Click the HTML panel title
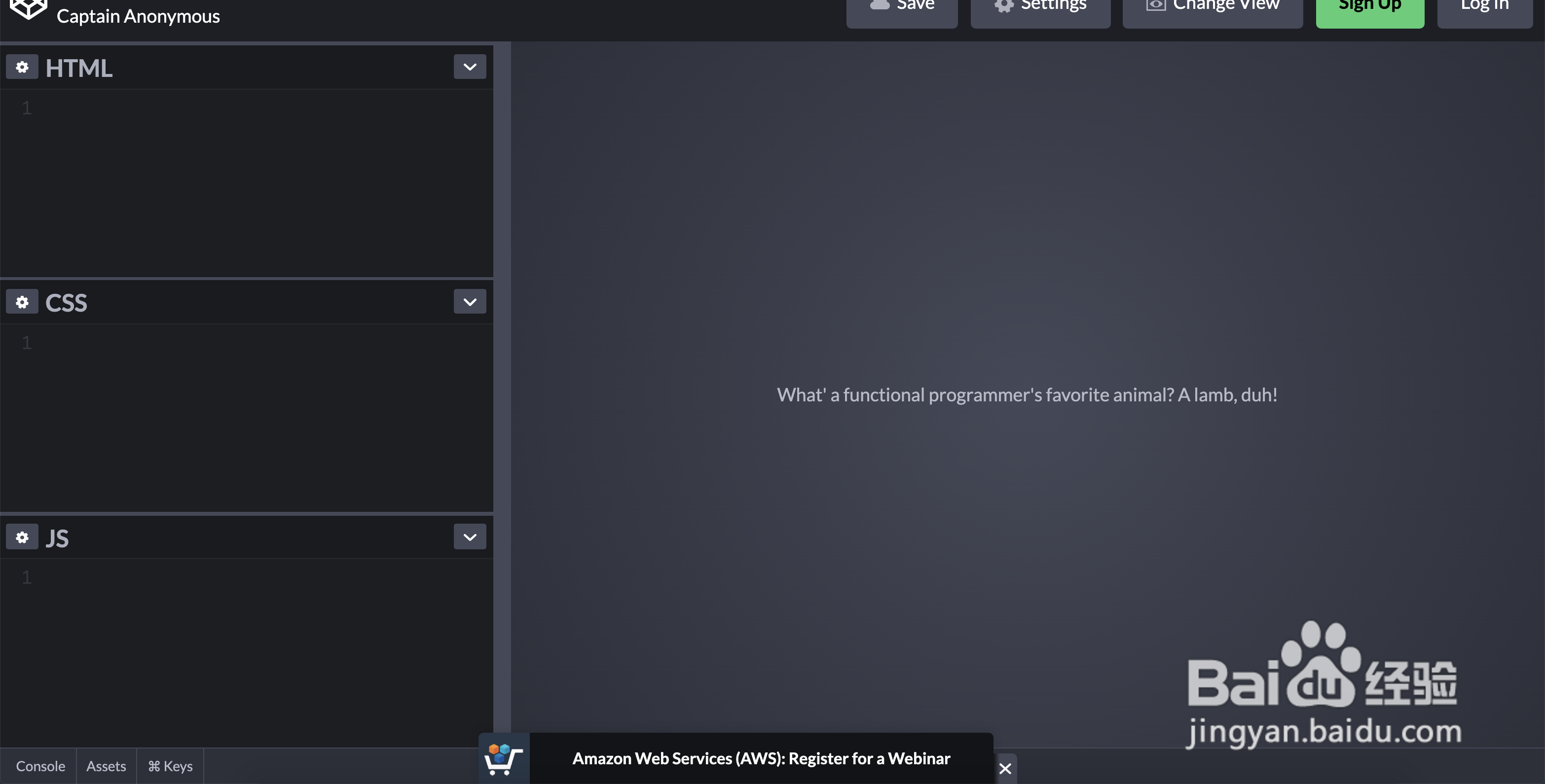This screenshot has width=1545, height=784. coord(78,68)
